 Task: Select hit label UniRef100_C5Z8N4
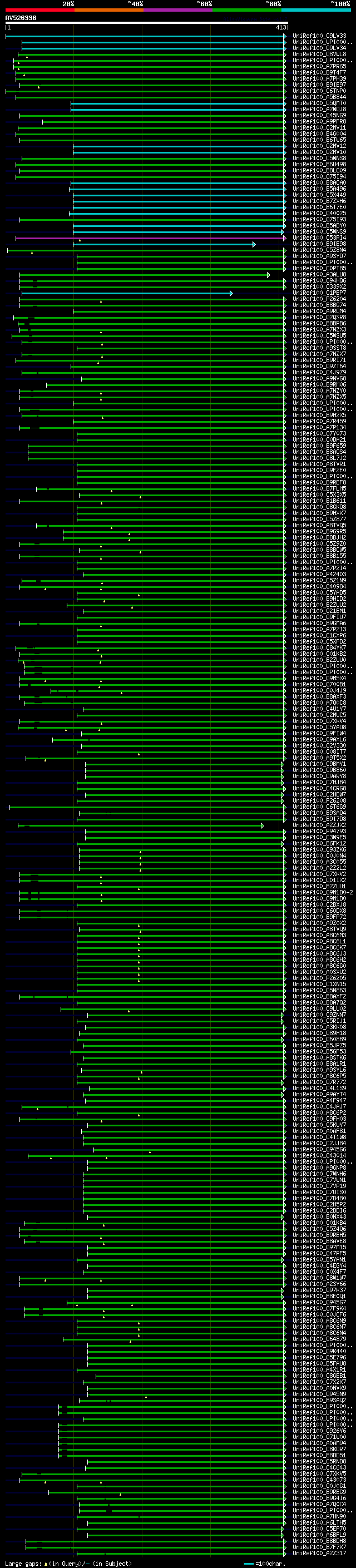point(319,250)
